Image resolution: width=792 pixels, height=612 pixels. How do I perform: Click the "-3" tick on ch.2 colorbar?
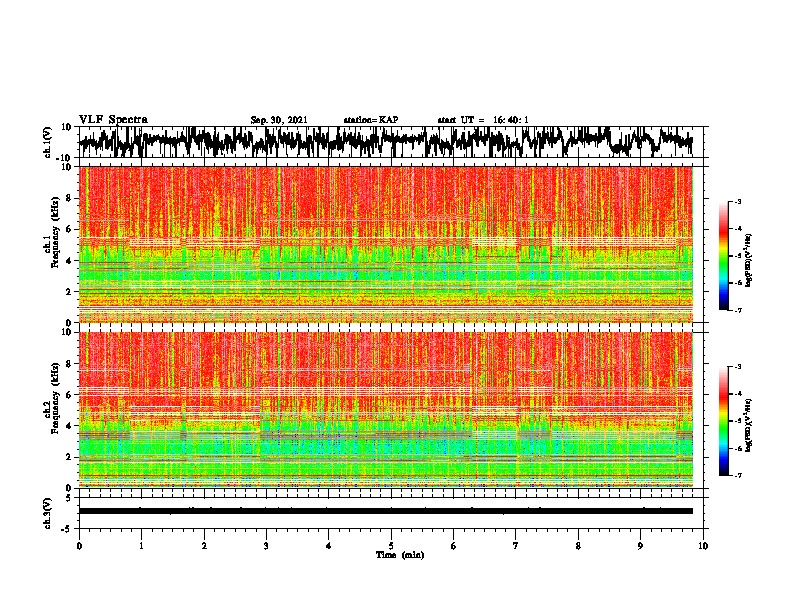(737, 367)
